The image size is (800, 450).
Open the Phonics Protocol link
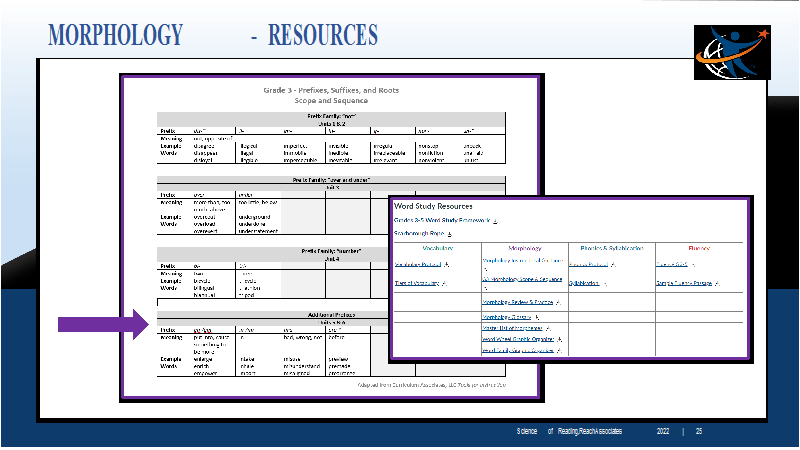(588, 264)
